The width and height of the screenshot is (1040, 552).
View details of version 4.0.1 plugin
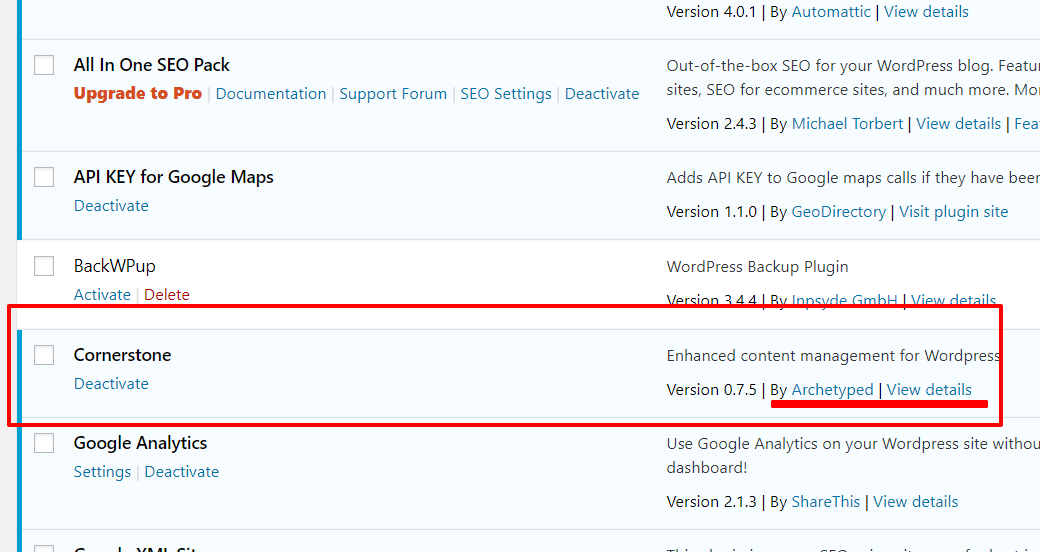pyautogui.click(x=927, y=12)
